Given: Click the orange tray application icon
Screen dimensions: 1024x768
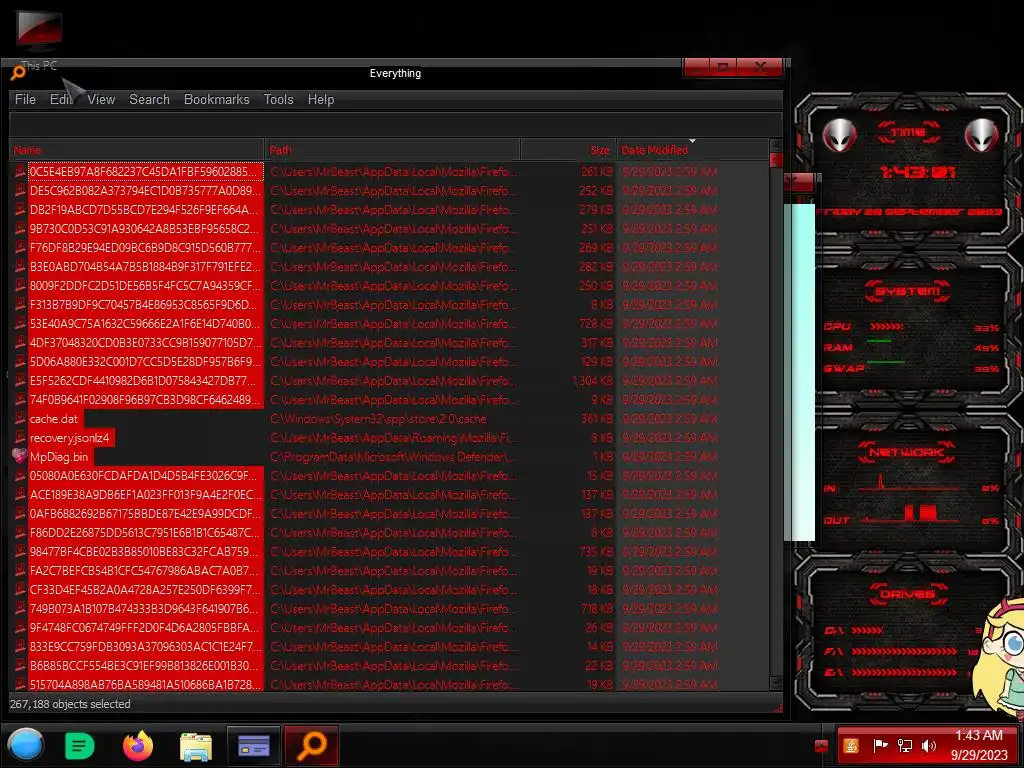Looking at the screenshot, I should pyautogui.click(x=851, y=746).
